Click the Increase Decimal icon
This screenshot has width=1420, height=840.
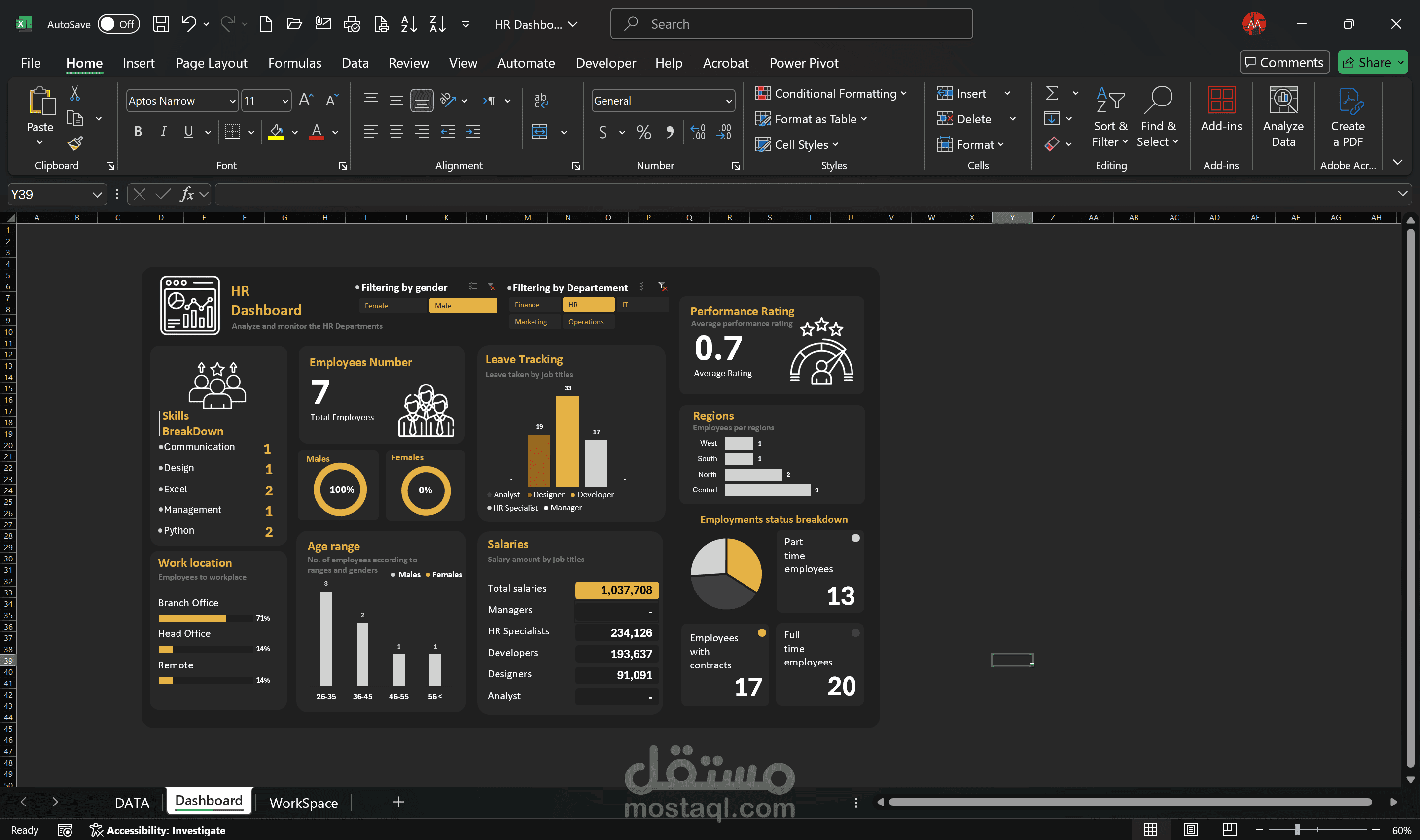point(698,132)
